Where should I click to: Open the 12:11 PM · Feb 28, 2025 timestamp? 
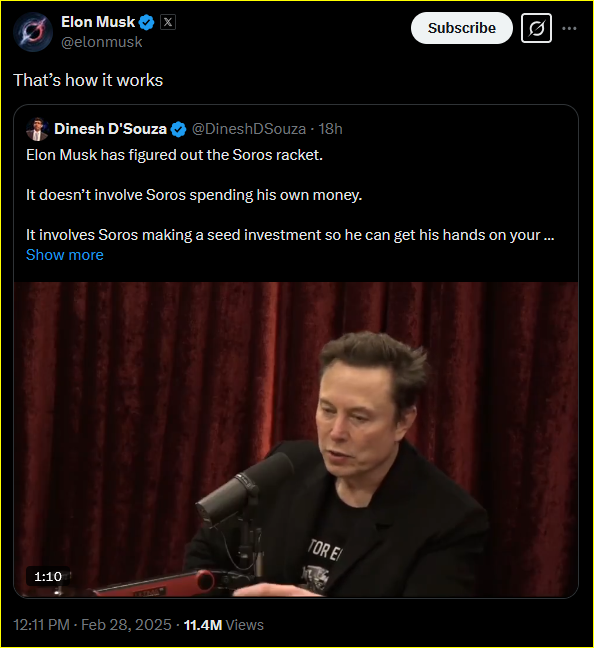pyautogui.click(x=92, y=625)
